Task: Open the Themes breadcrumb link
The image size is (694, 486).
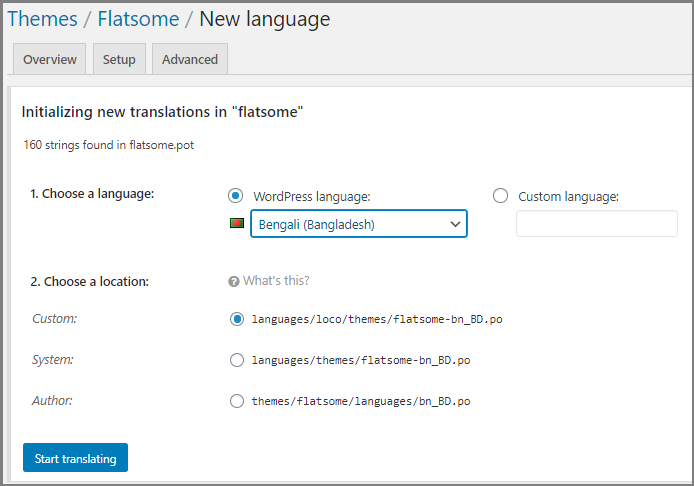Action: click(x=42, y=19)
